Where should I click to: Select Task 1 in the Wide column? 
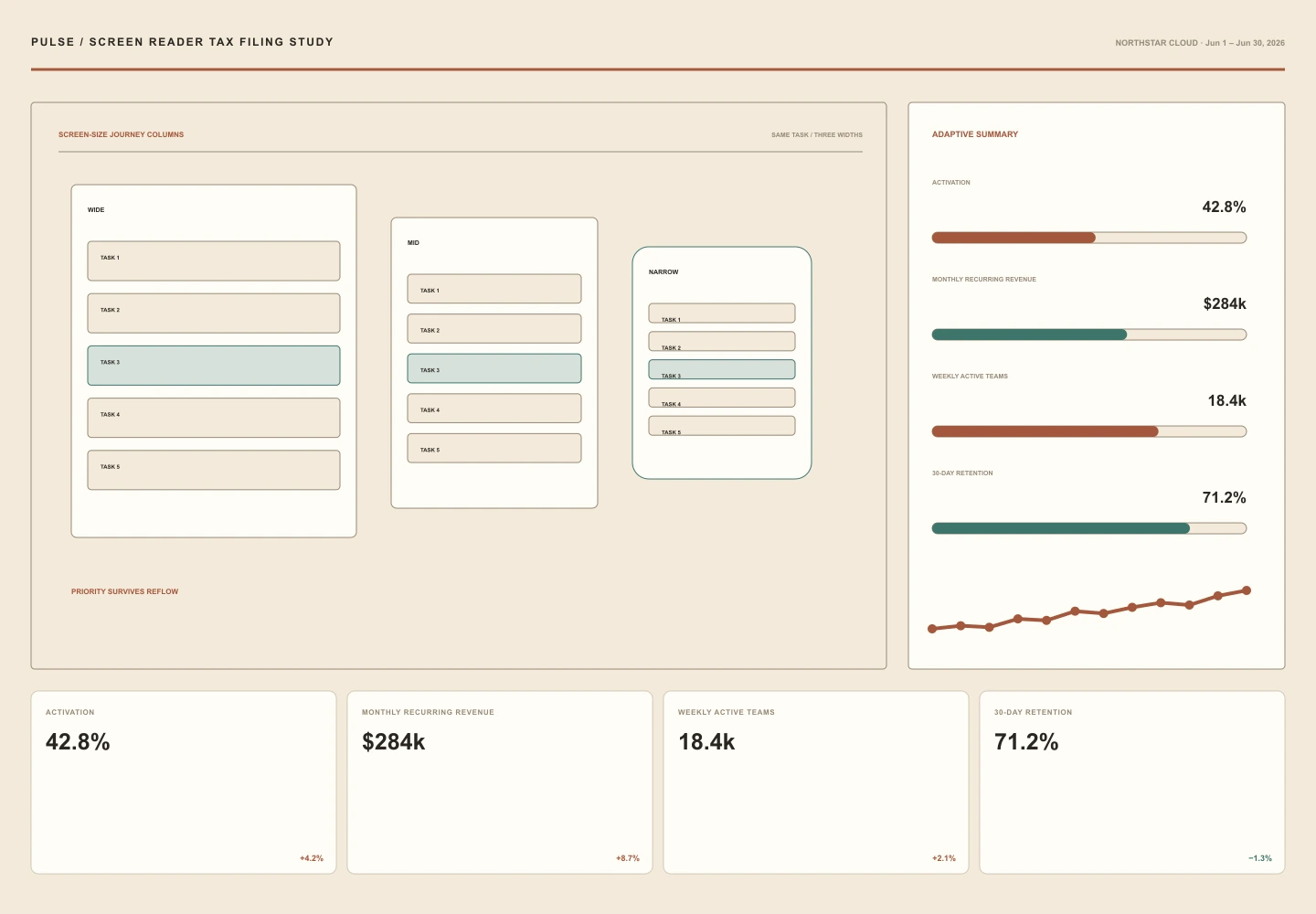214,261
